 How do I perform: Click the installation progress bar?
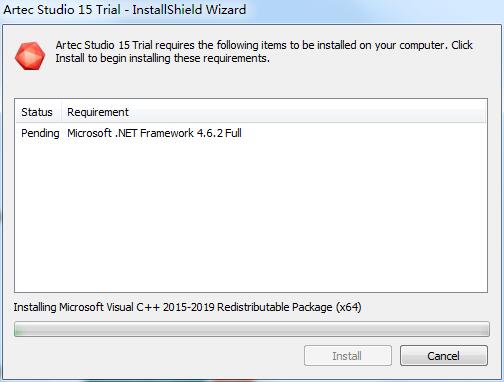tap(252, 329)
